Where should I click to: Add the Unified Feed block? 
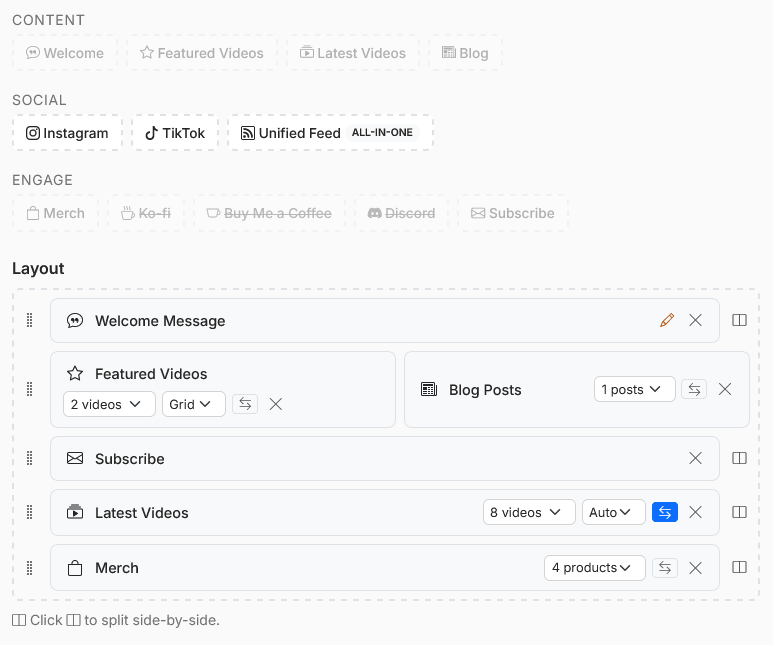point(330,133)
